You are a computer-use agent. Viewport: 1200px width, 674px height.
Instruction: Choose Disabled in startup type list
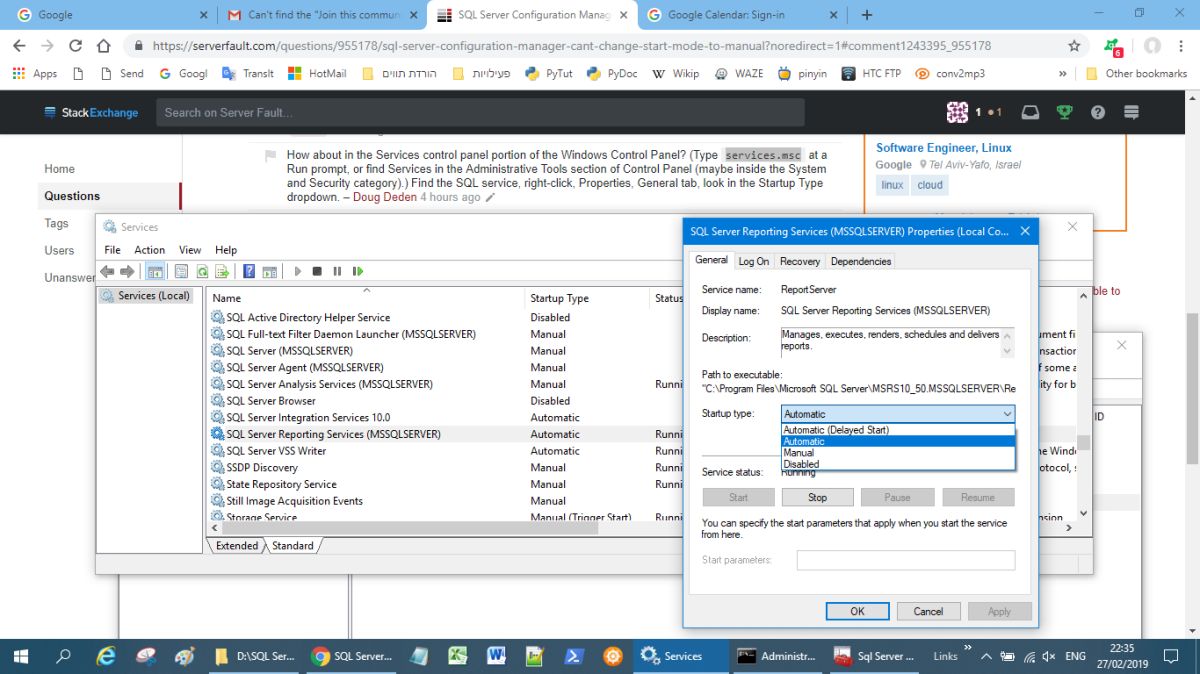tap(898, 464)
